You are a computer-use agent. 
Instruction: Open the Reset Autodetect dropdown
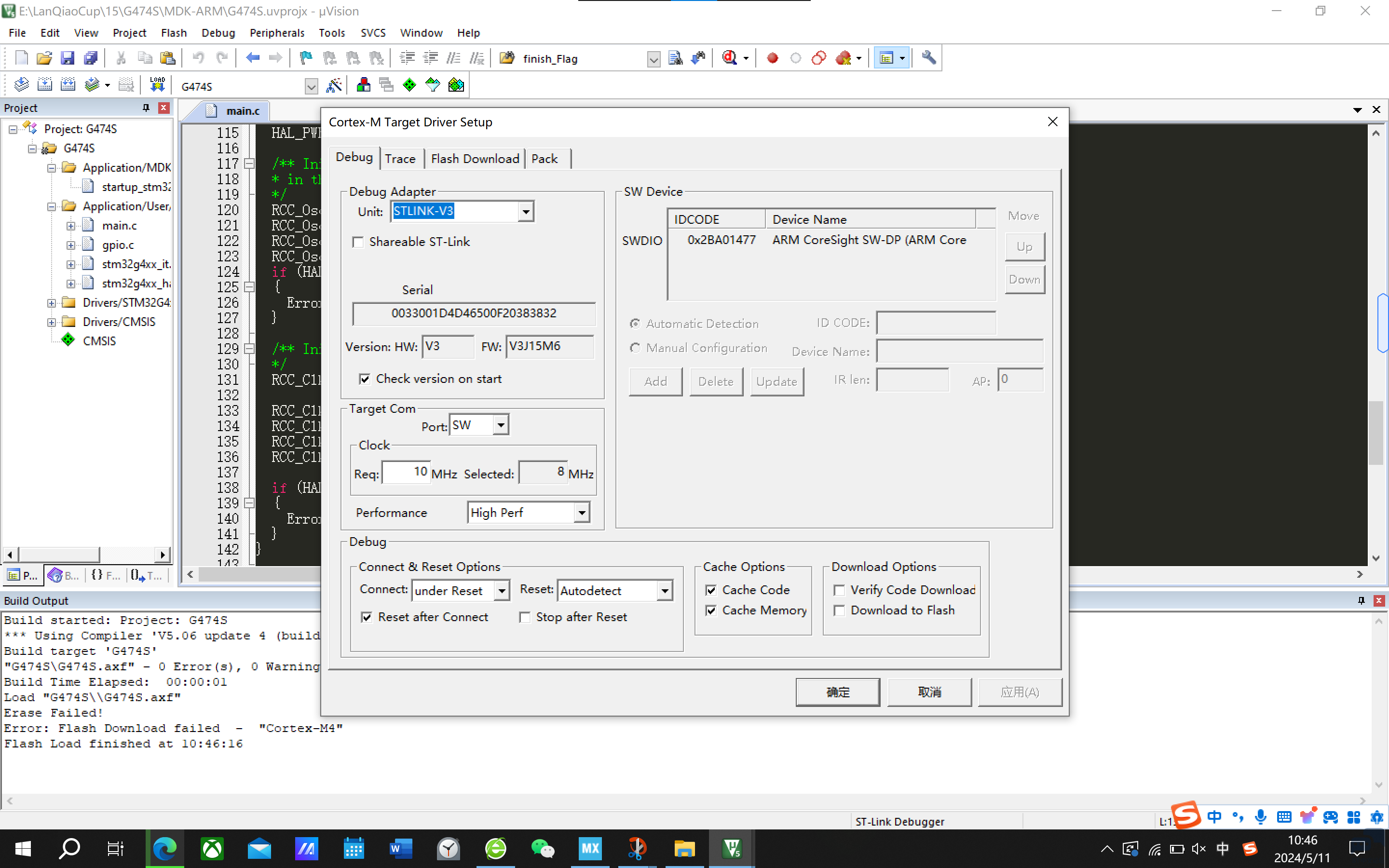[665, 591]
